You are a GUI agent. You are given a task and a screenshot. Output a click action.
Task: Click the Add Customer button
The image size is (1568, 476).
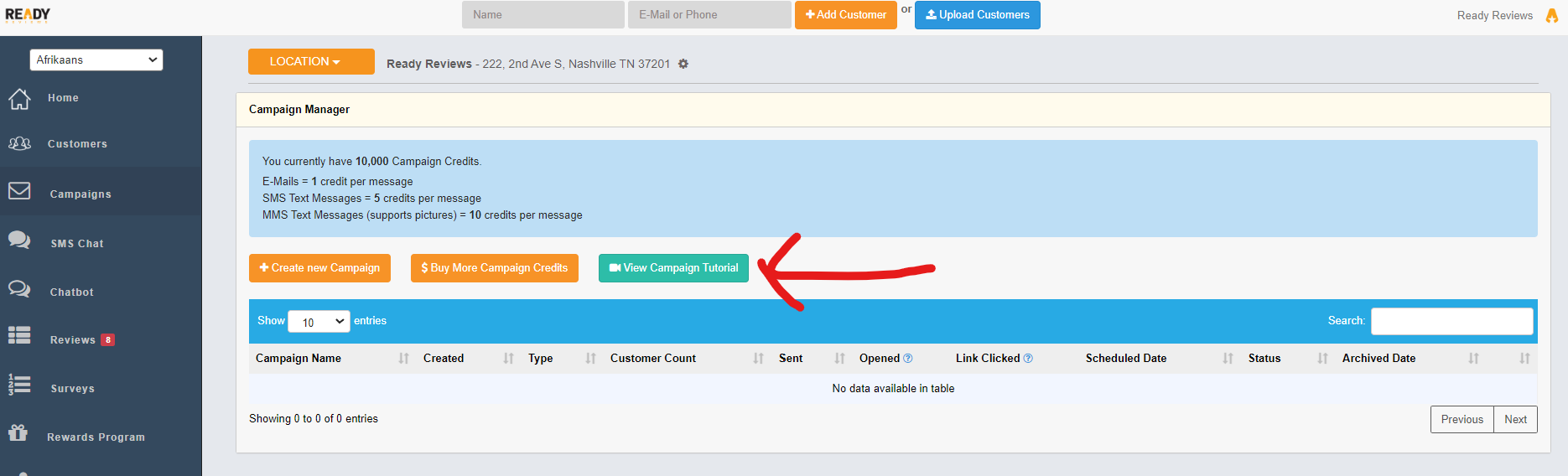[845, 15]
